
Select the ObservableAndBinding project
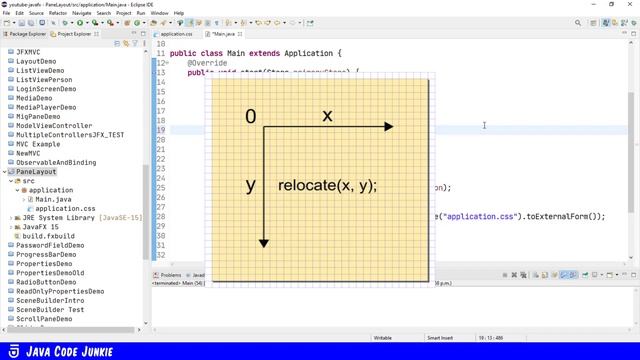point(52,162)
